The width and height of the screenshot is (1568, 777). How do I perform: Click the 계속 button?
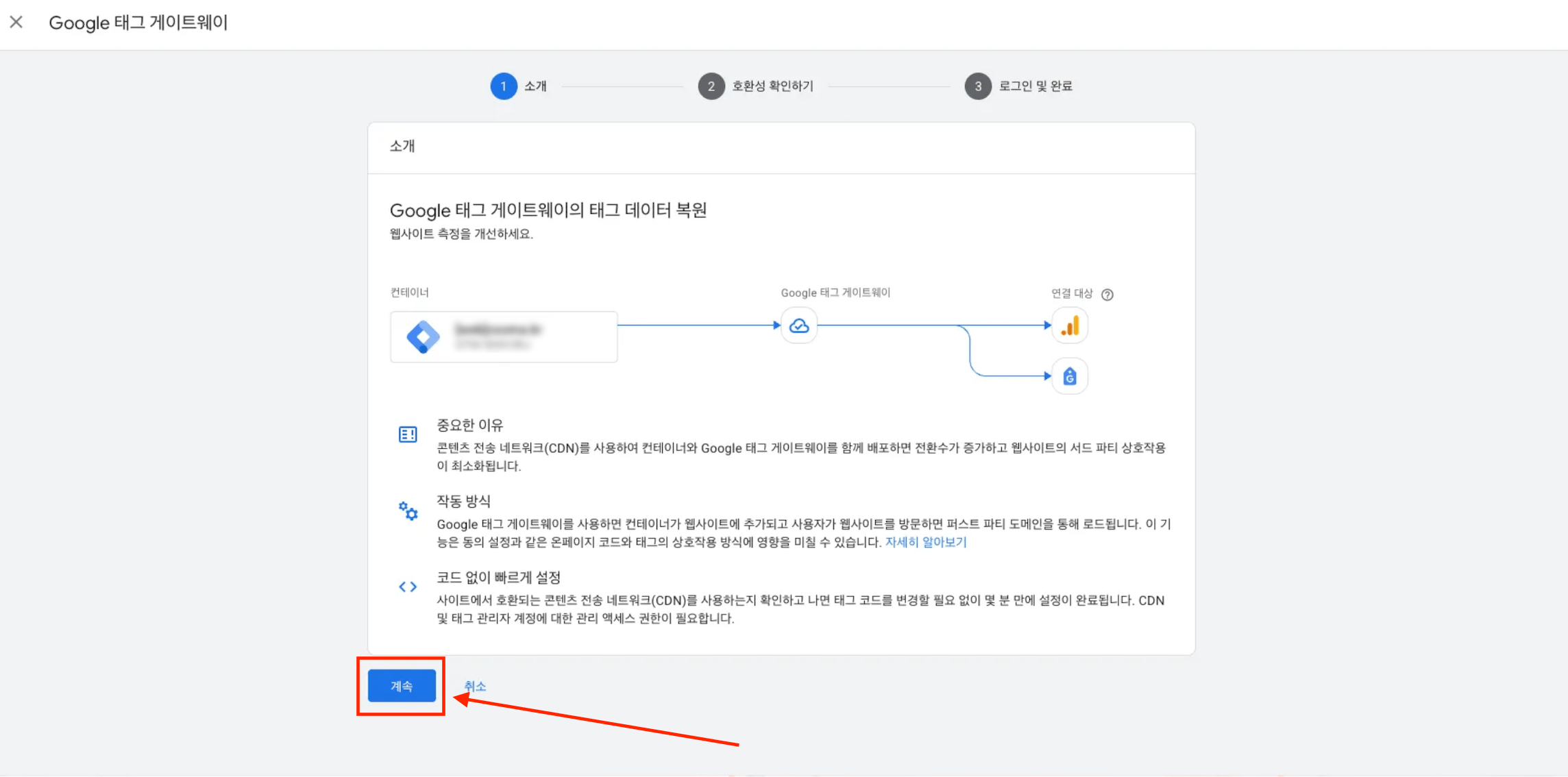402,686
